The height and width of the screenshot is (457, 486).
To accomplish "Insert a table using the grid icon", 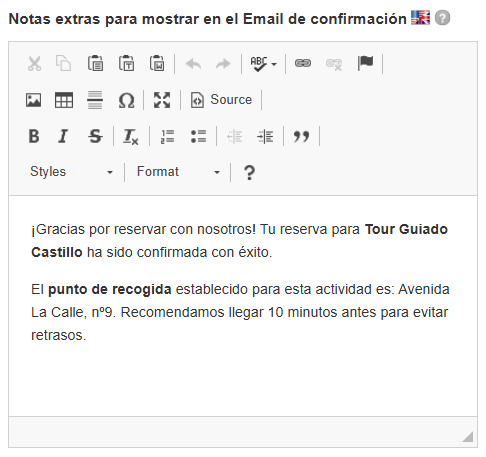I will 64,100.
